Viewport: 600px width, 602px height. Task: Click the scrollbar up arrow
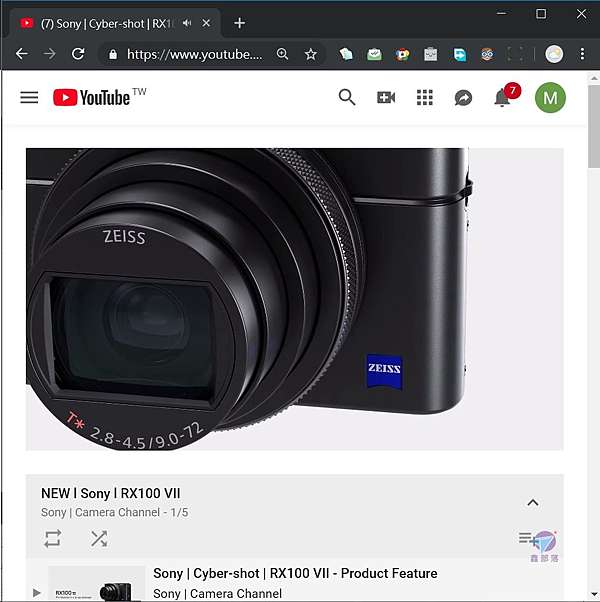(x=594, y=78)
